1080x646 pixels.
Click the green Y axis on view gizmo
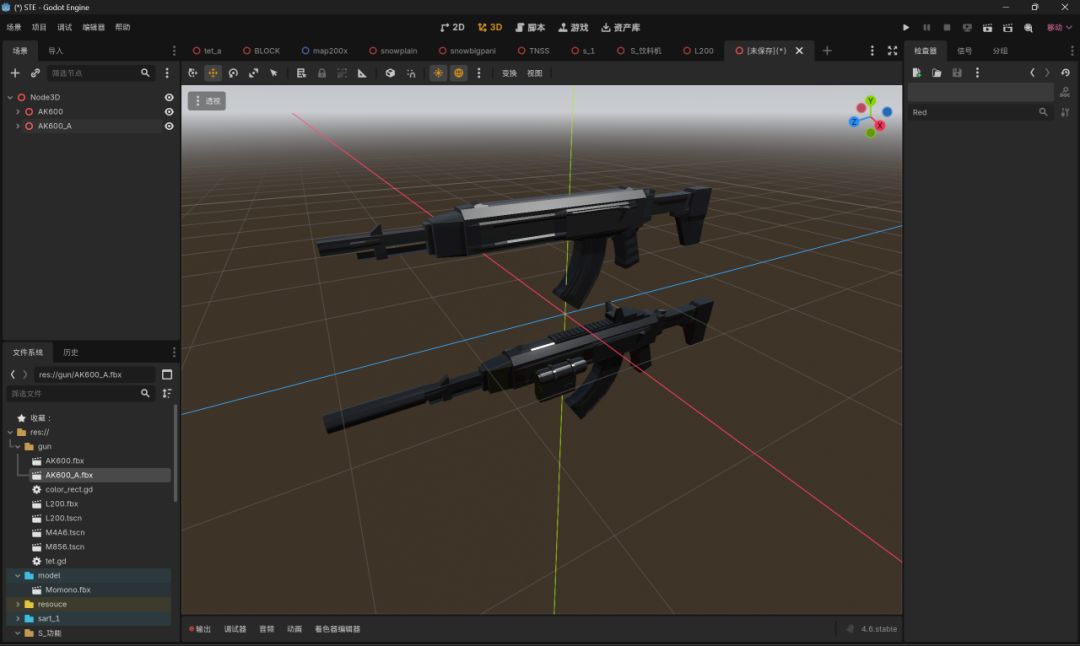[x=871, y=101]
